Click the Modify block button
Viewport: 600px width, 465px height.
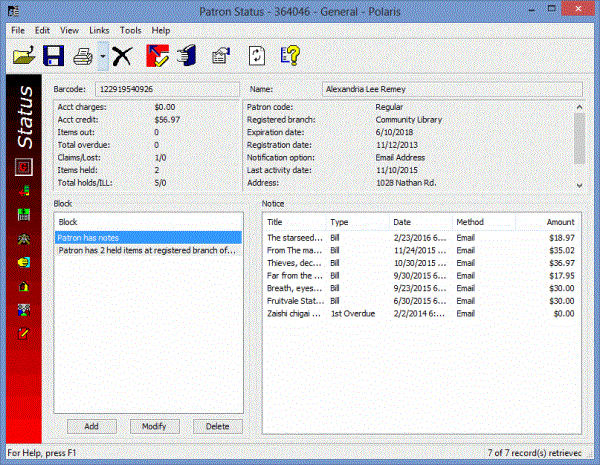tap(155, 426)
